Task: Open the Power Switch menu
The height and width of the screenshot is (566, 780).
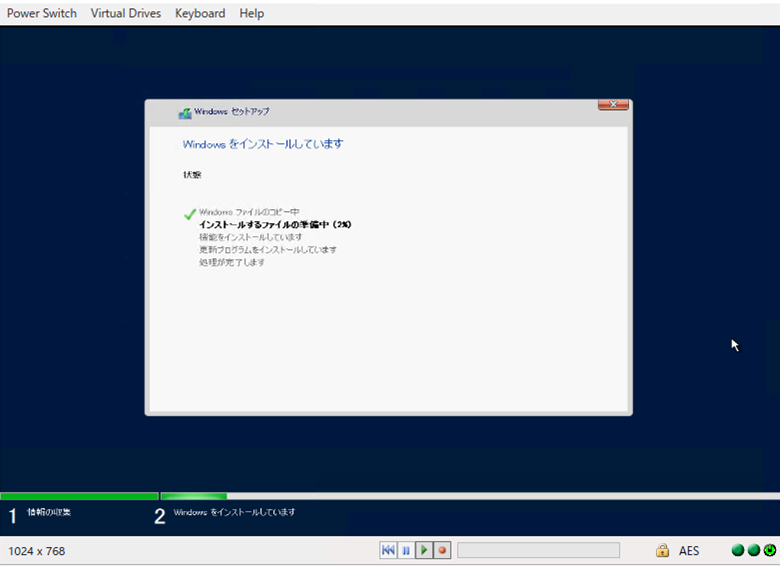Action: tap(42, 13)
